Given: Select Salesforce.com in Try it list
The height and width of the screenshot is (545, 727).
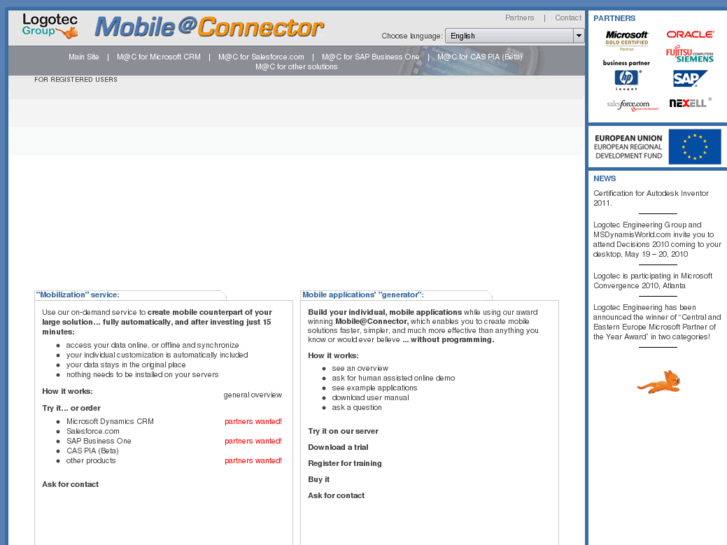Looking at the screenshot, I should coord(93,431).
